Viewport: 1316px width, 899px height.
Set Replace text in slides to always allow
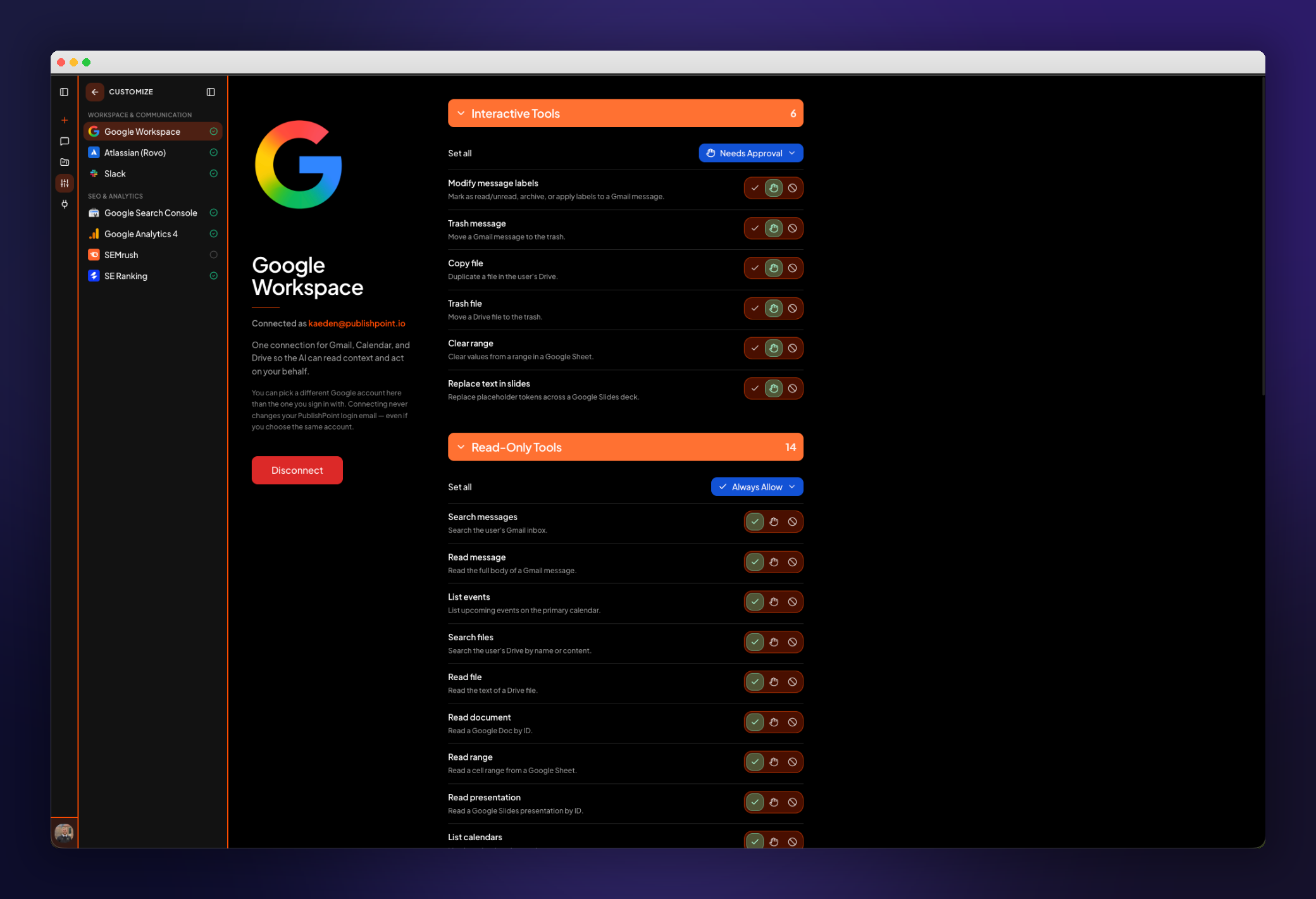point(755,388)
